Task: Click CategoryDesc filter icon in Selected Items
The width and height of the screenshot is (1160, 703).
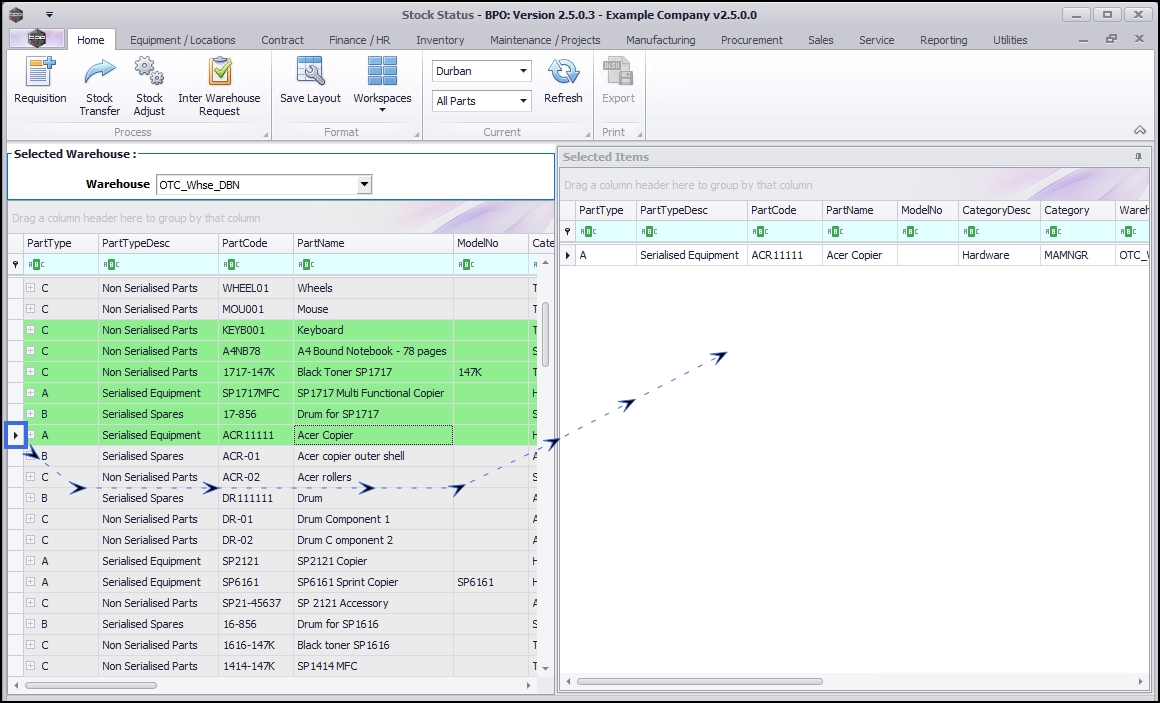Action: [x=971, y=232]
